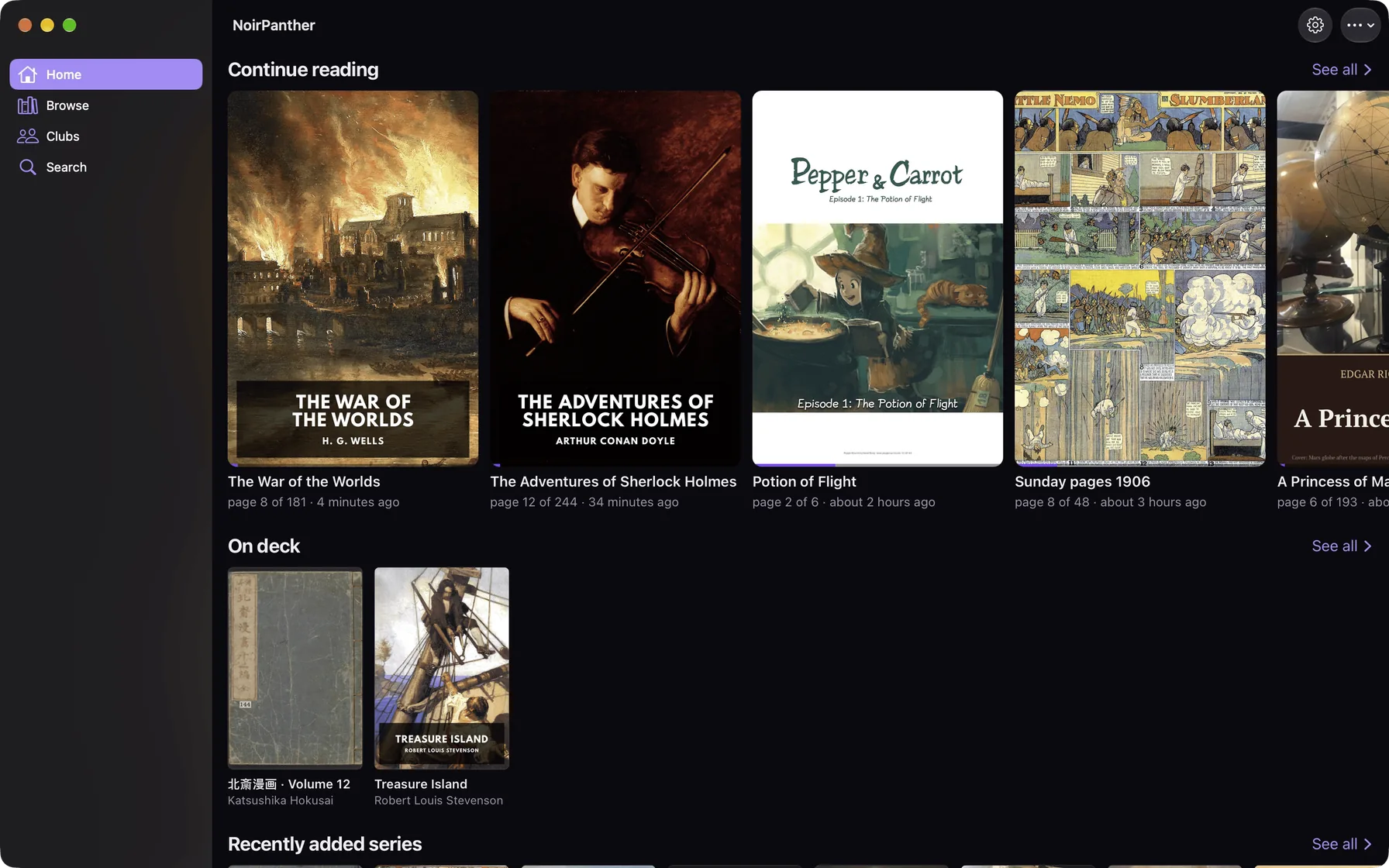
Task: Maximize the window with the green button
Action: (70, 25)
